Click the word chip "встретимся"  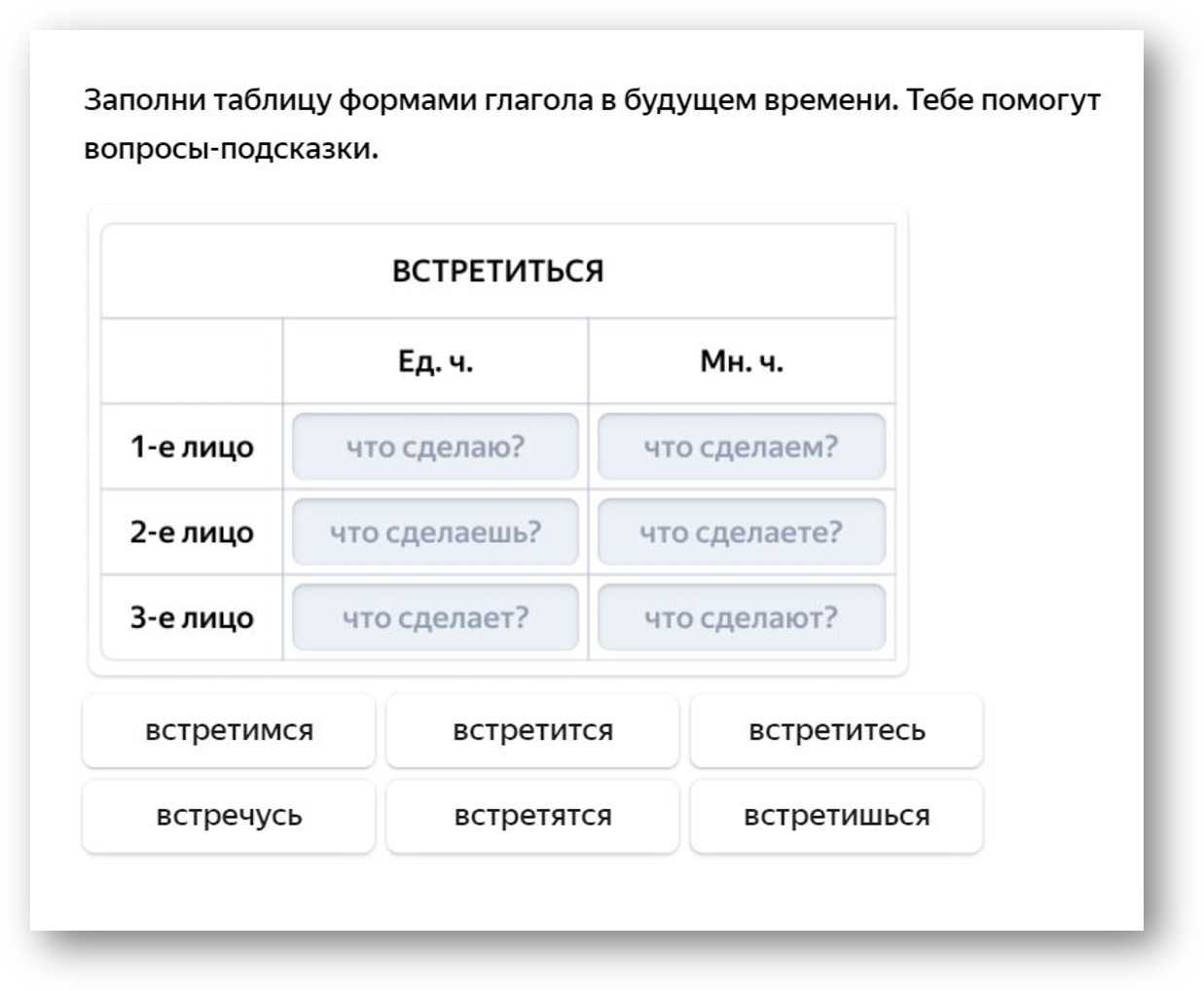pyautogui.click(x=229, y=730)
